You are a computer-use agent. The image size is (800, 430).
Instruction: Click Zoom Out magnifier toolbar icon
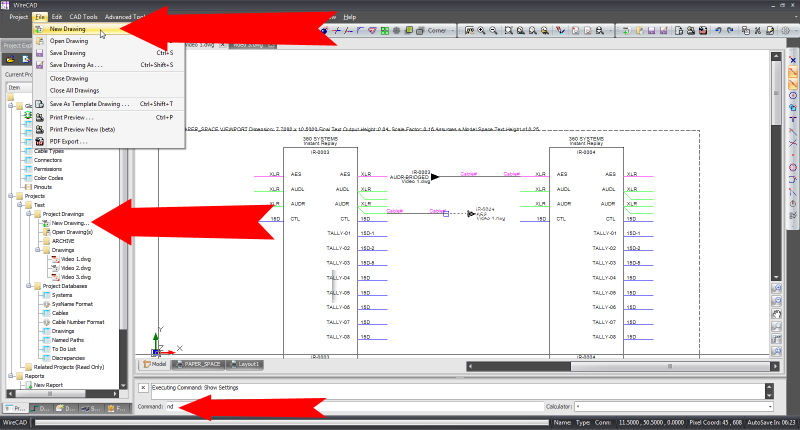493,31
